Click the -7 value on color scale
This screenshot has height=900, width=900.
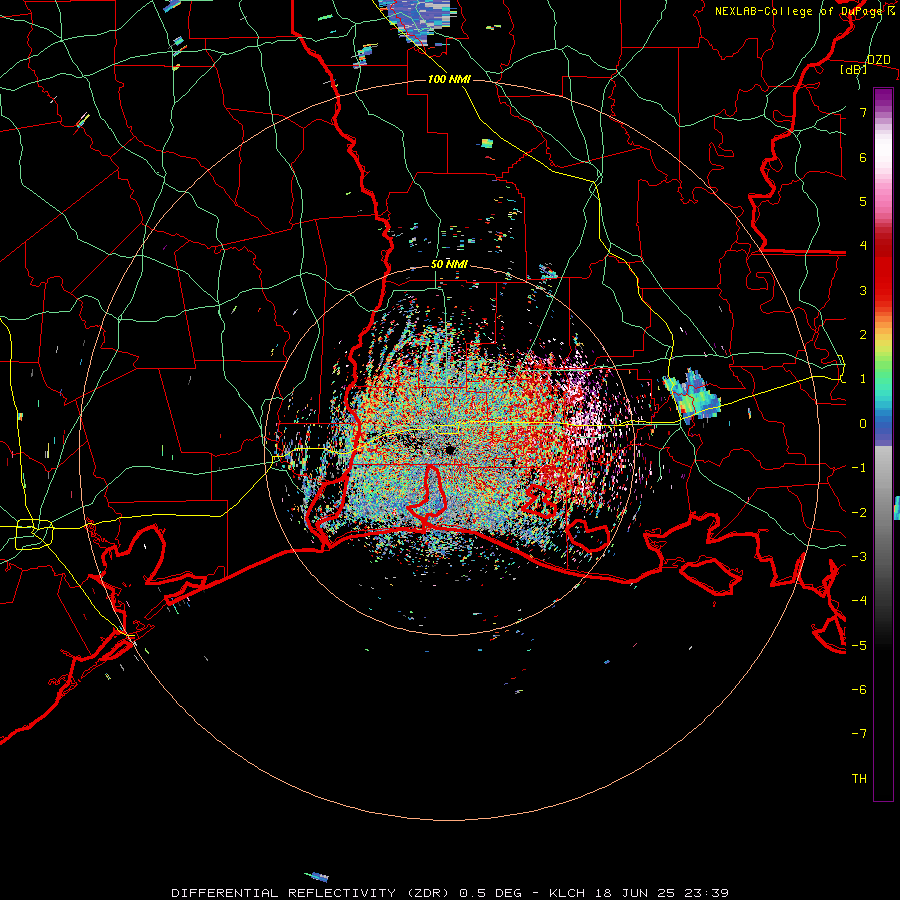click(x=859, y=734)
